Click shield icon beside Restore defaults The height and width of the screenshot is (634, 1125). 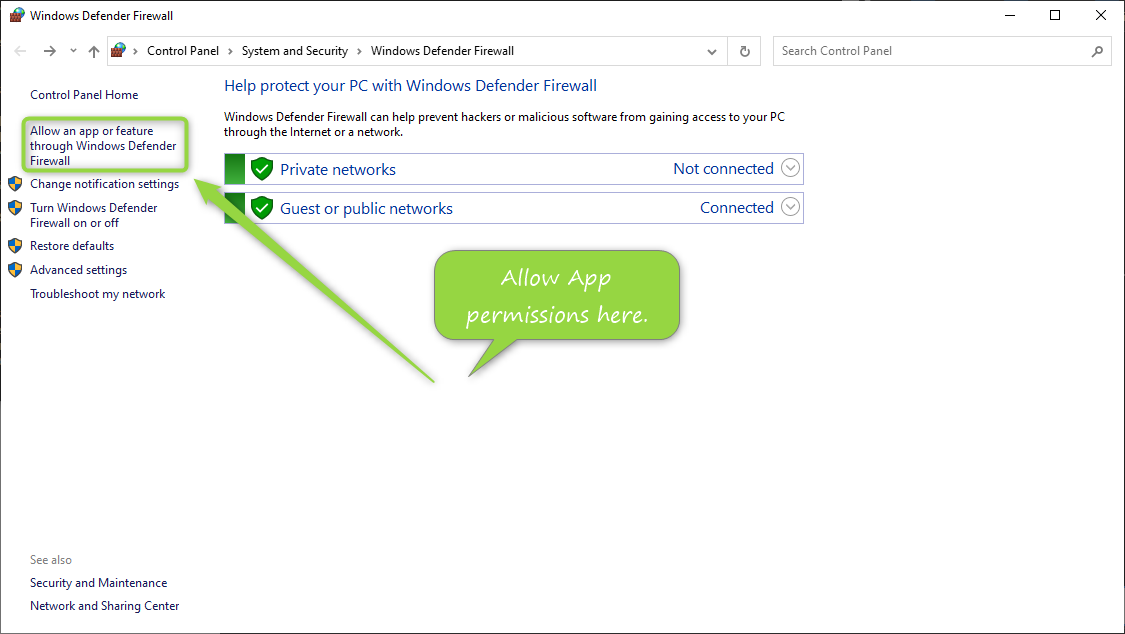pos(15,246)
